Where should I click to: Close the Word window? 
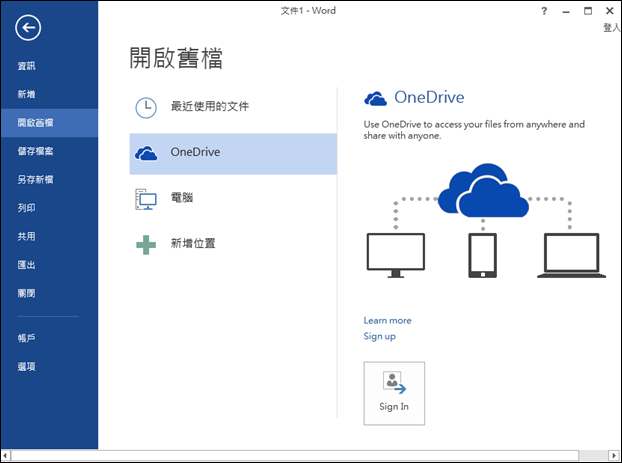click(x=610, y=11)
